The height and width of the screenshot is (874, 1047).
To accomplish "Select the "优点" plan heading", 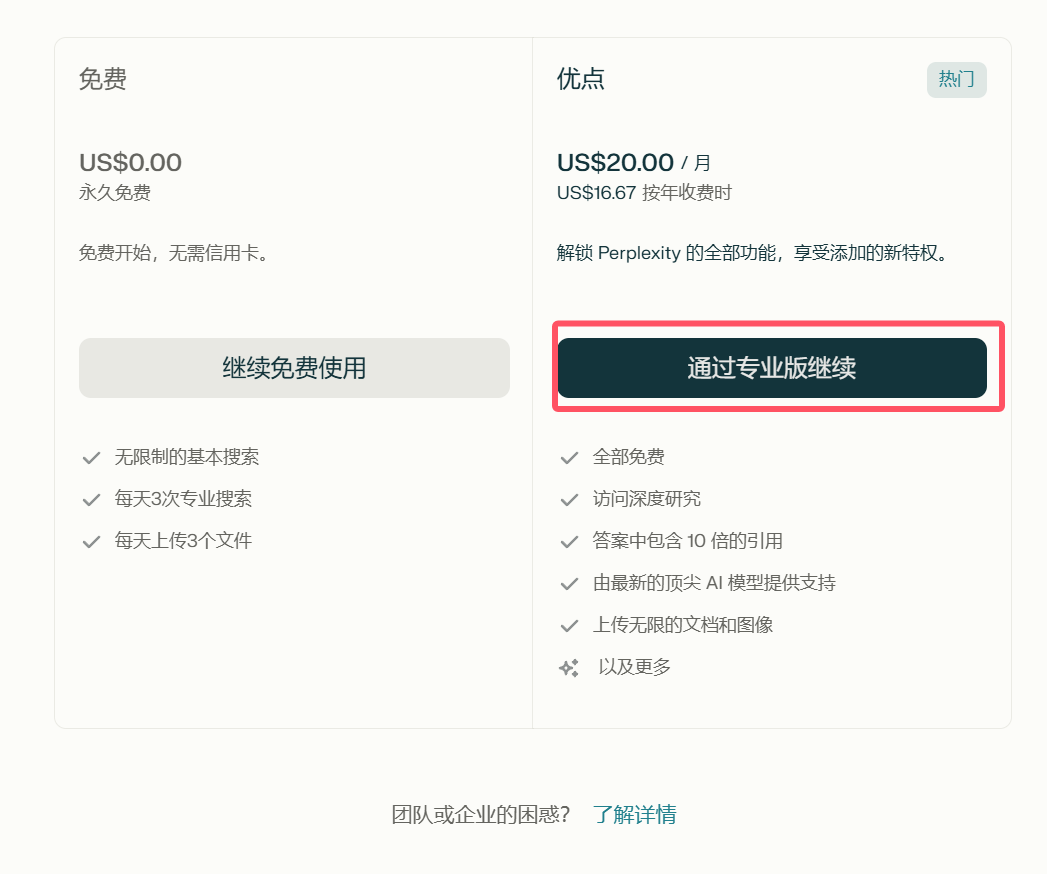I will tap(581, 79).
